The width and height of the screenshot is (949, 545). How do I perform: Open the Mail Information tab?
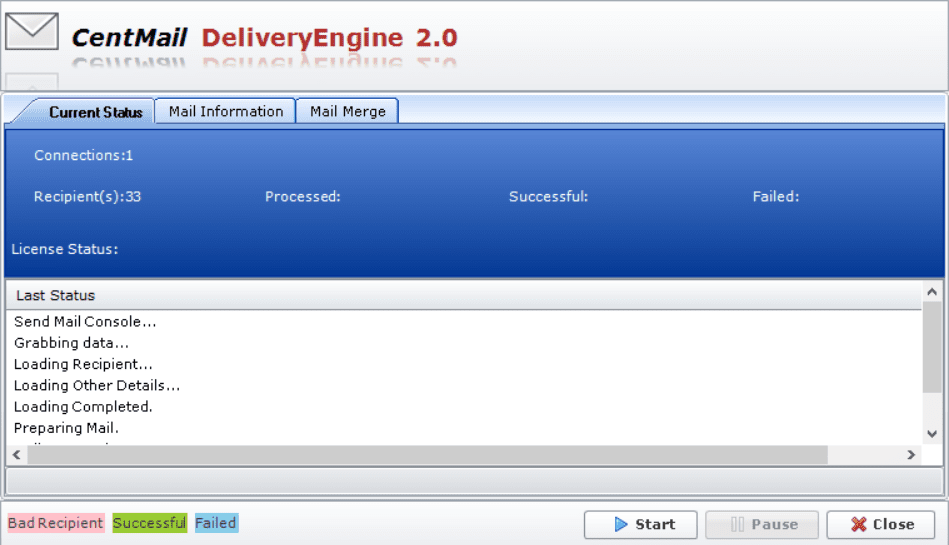pyautogui.click(x=225, y=111)
